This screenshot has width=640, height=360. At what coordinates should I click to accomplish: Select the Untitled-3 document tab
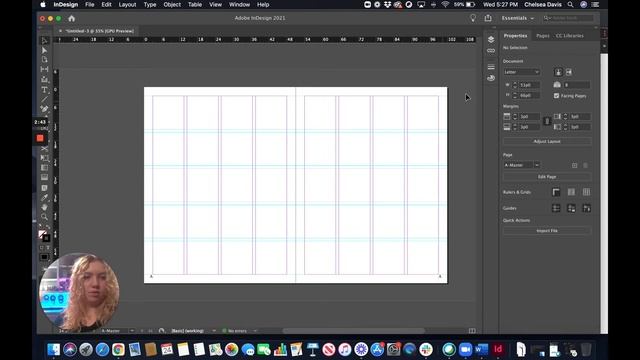click(x=99, y=31)
